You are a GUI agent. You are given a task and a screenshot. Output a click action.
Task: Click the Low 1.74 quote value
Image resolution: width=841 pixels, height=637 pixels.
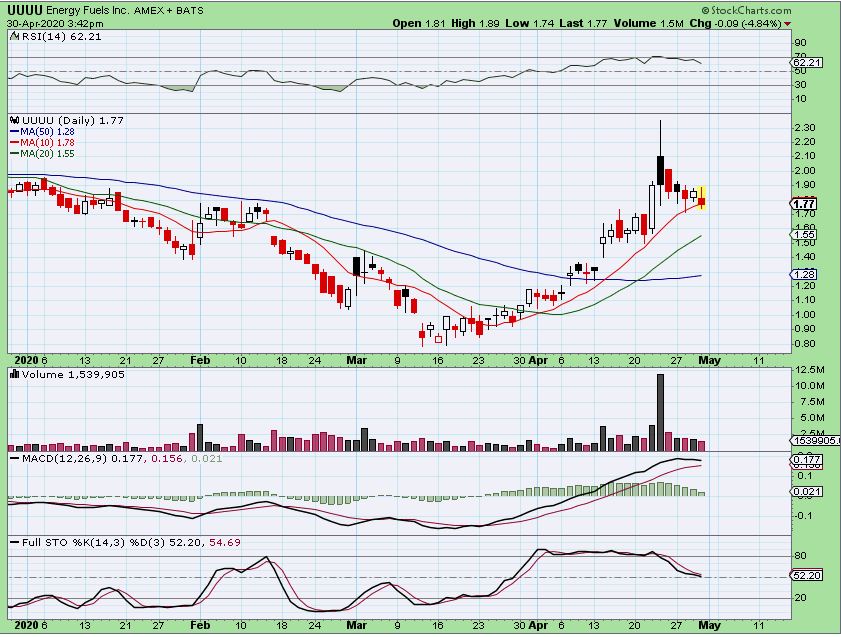click(x=530, y=23)
